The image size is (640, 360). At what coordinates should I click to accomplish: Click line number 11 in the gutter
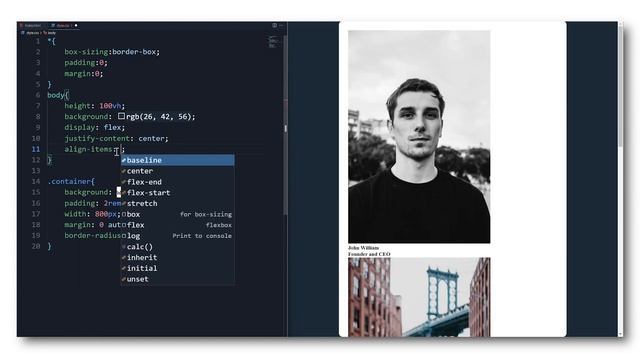36,149
